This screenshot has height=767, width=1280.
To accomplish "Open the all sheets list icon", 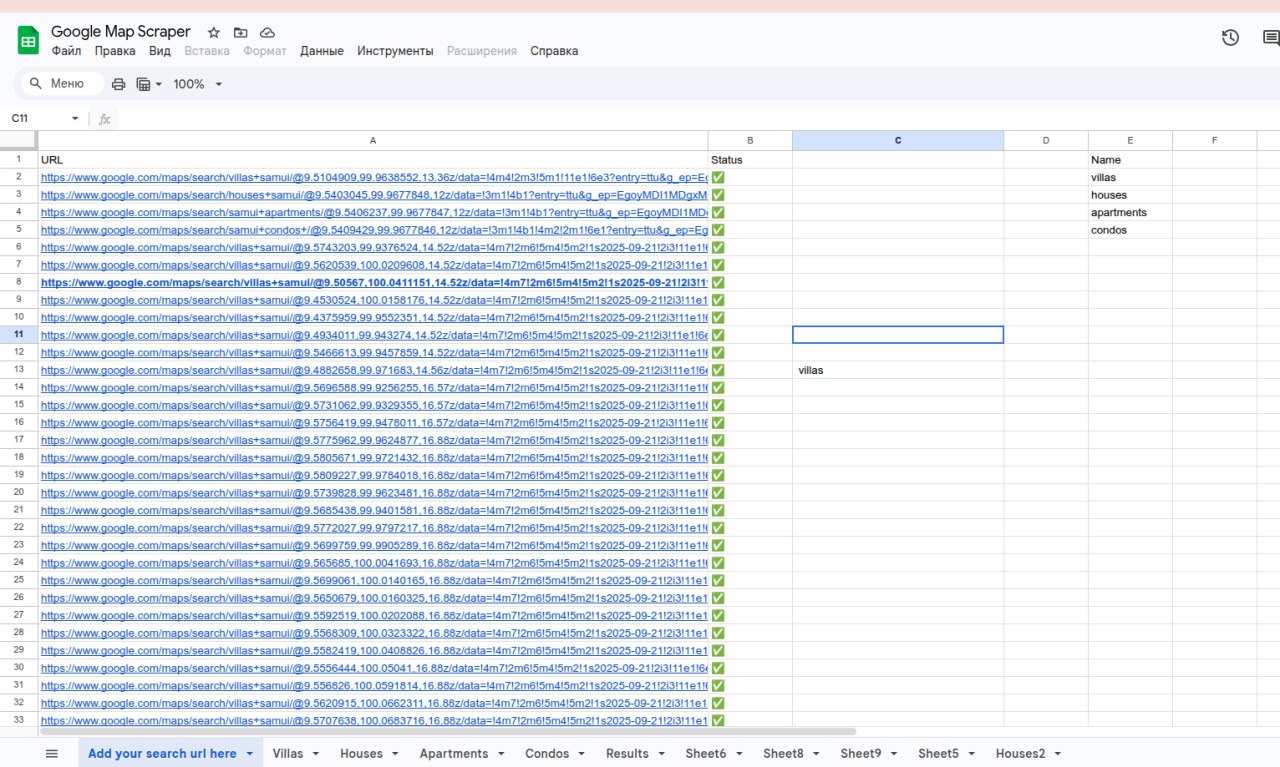I will [52, 754].
